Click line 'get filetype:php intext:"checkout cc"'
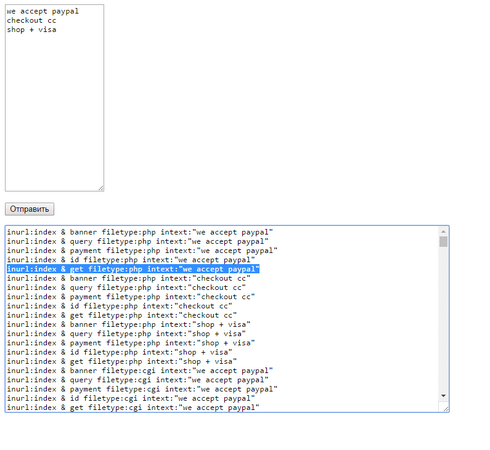The image size is (490, 450). [122, 315]
